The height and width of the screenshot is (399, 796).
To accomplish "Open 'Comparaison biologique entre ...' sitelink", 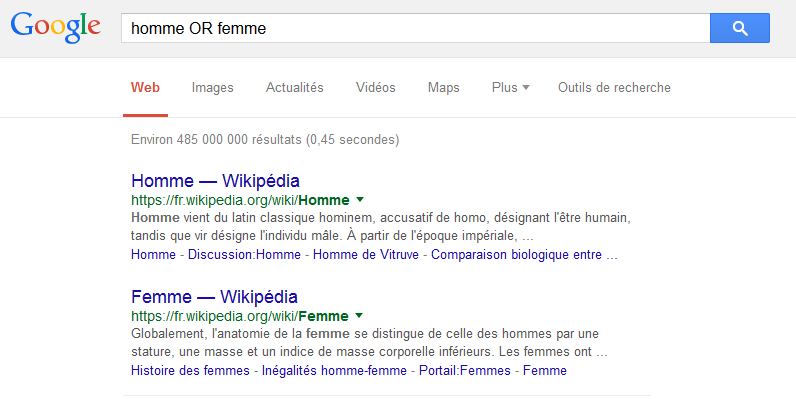I will pos(524,254).
